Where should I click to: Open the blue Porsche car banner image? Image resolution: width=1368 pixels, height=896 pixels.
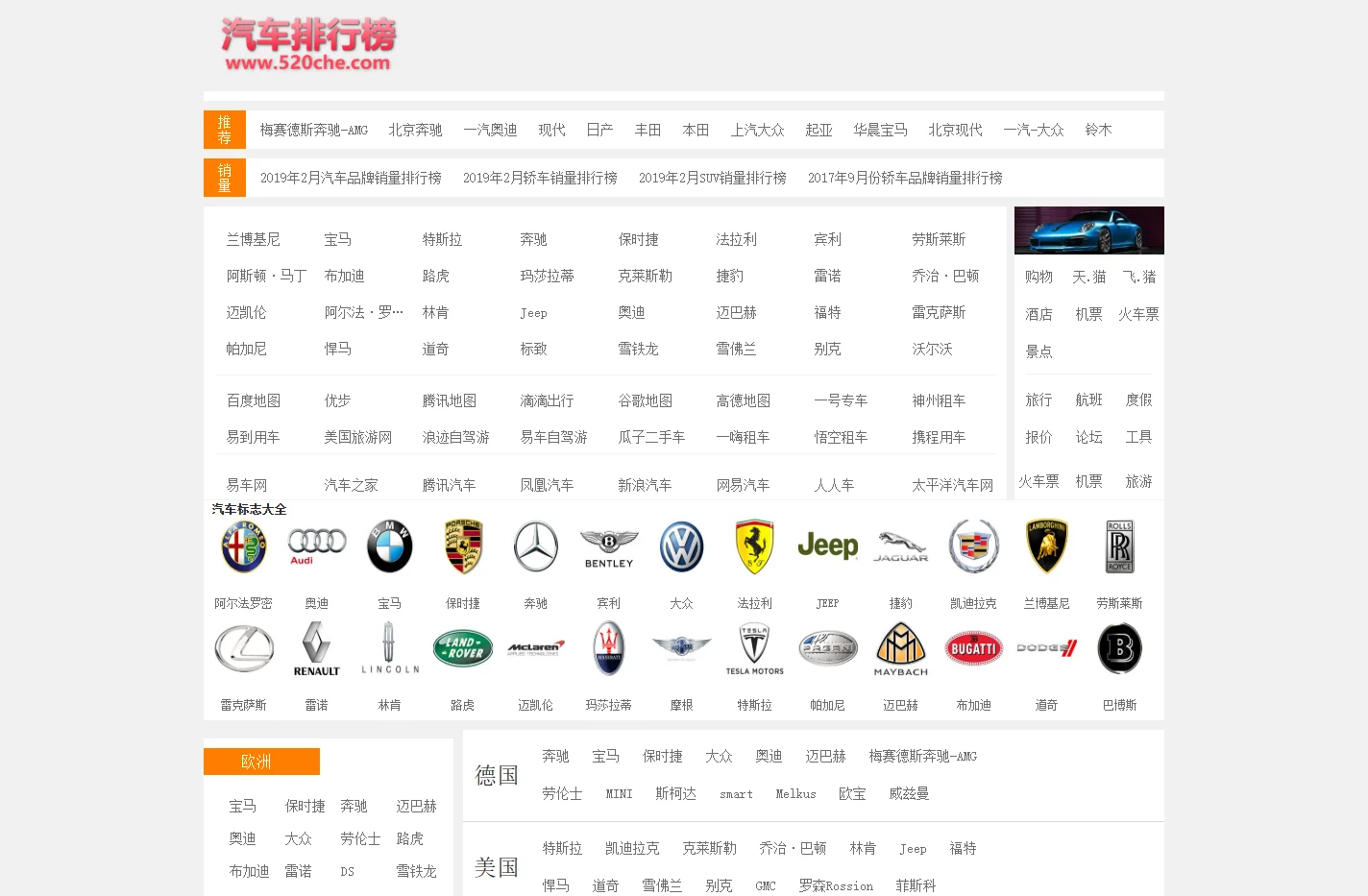(1089, 230)
